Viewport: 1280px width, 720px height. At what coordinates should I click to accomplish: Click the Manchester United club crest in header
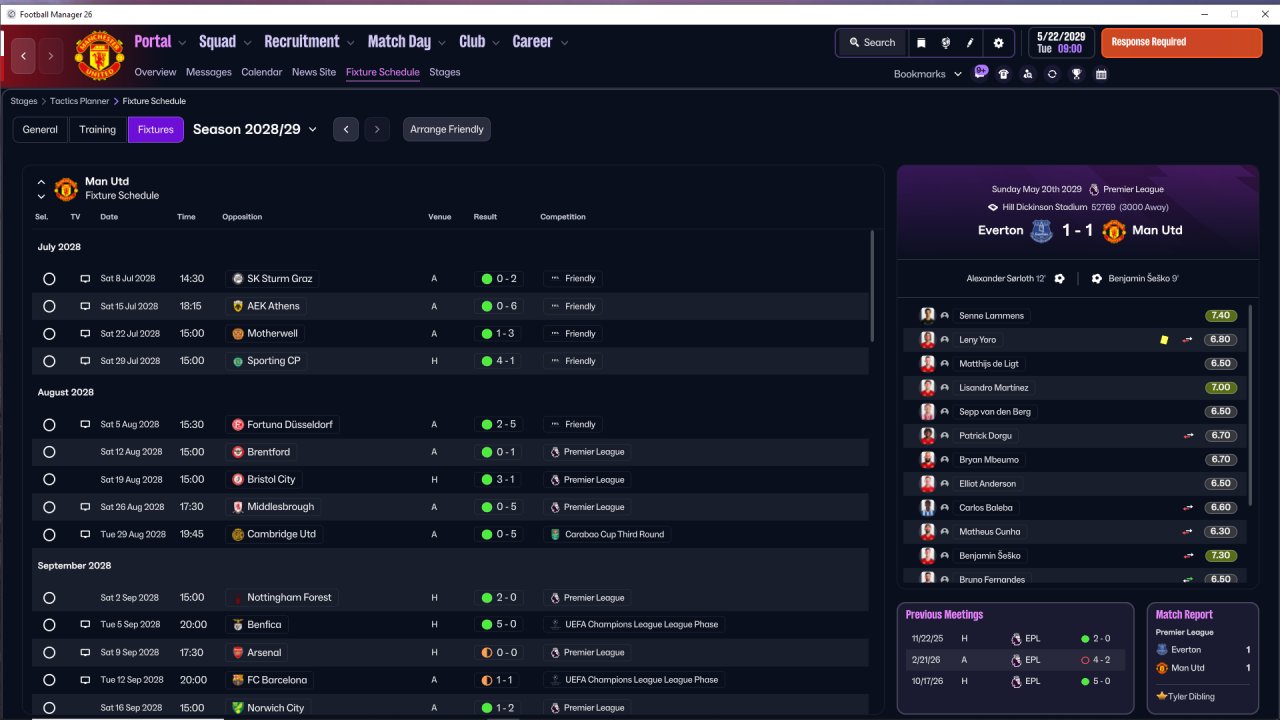point(99,56)
